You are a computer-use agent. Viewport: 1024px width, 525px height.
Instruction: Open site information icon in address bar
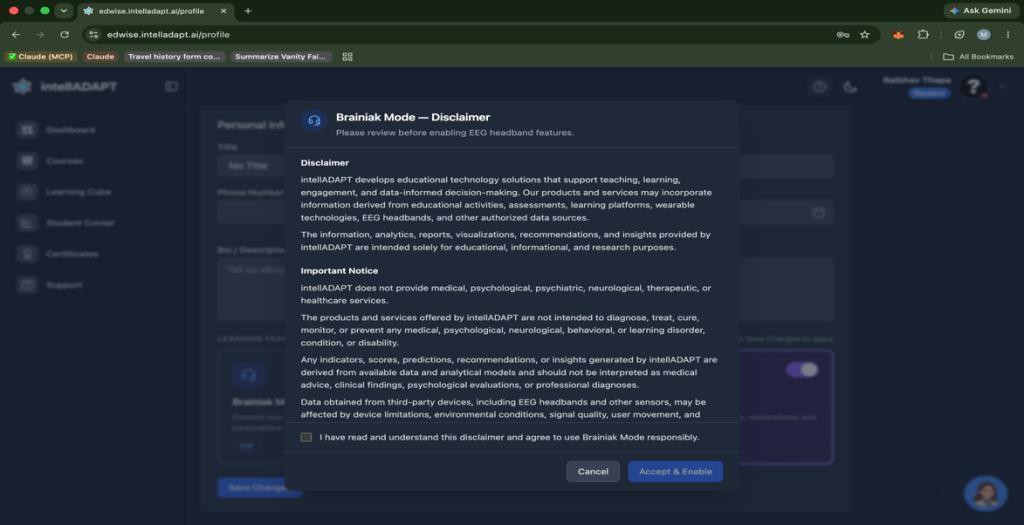point(94,35)
